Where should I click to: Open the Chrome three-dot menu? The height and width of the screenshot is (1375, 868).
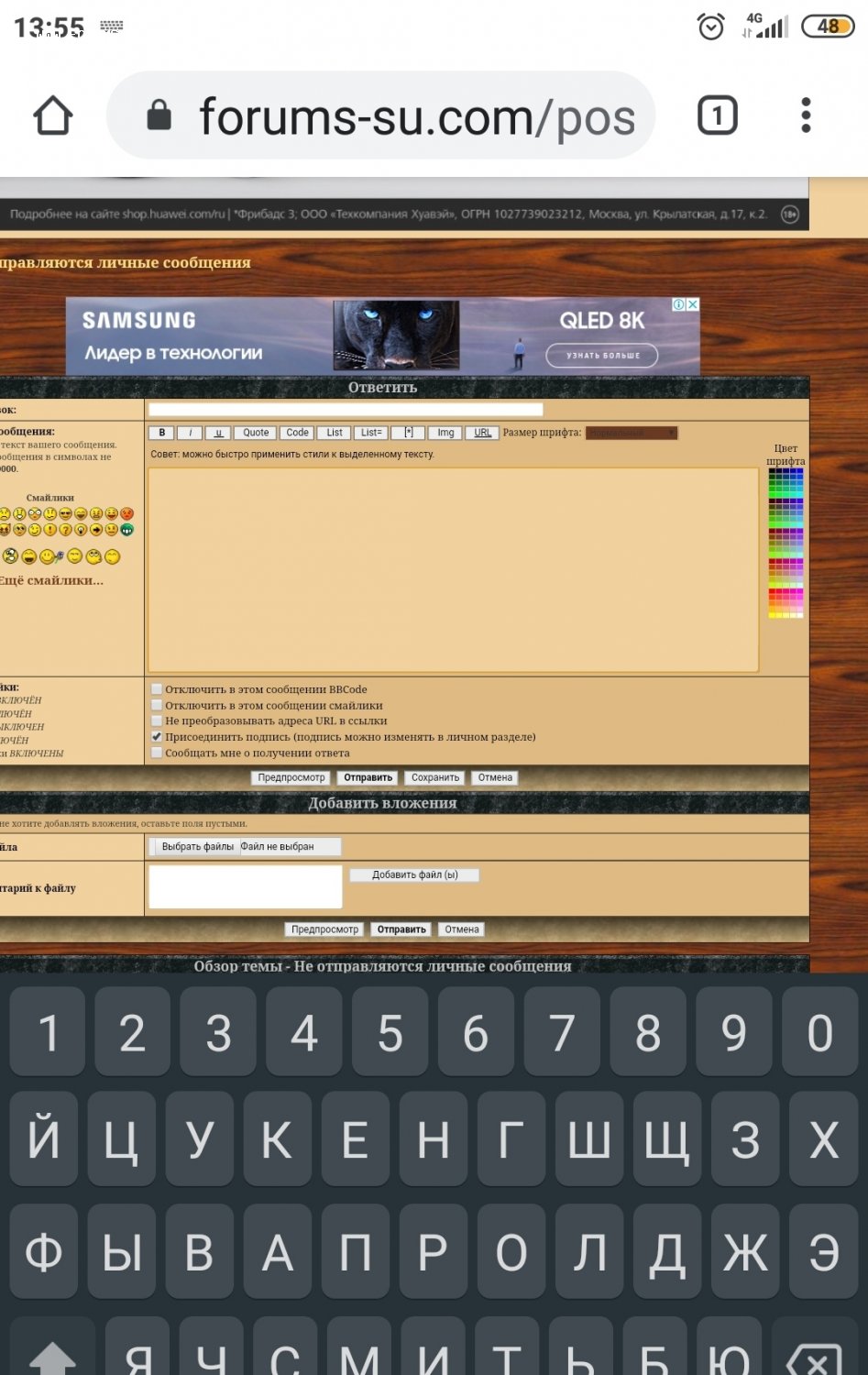click(806, 116)
